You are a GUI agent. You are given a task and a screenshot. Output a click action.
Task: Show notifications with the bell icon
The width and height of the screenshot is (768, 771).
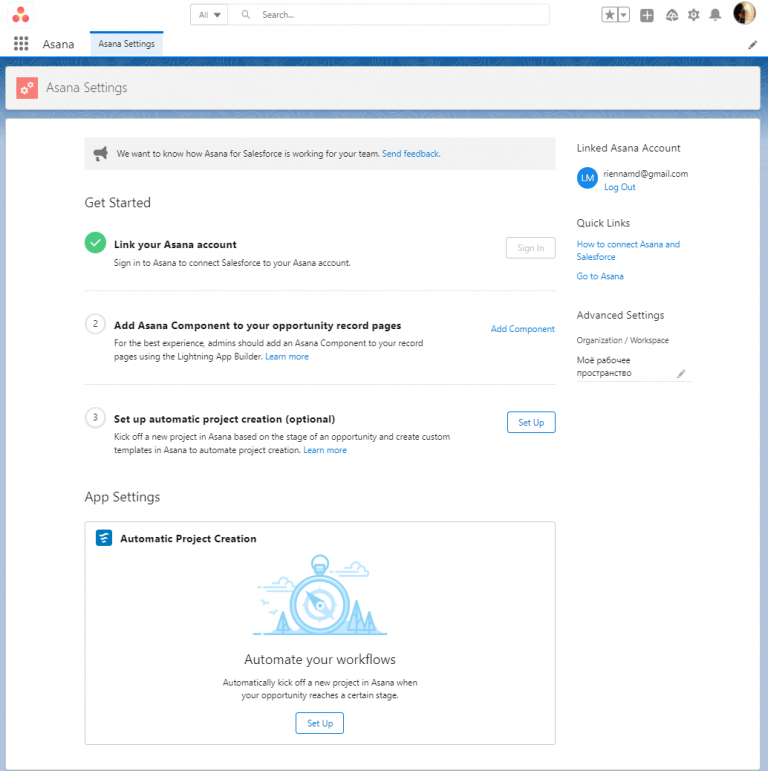[x=715, y=15]
